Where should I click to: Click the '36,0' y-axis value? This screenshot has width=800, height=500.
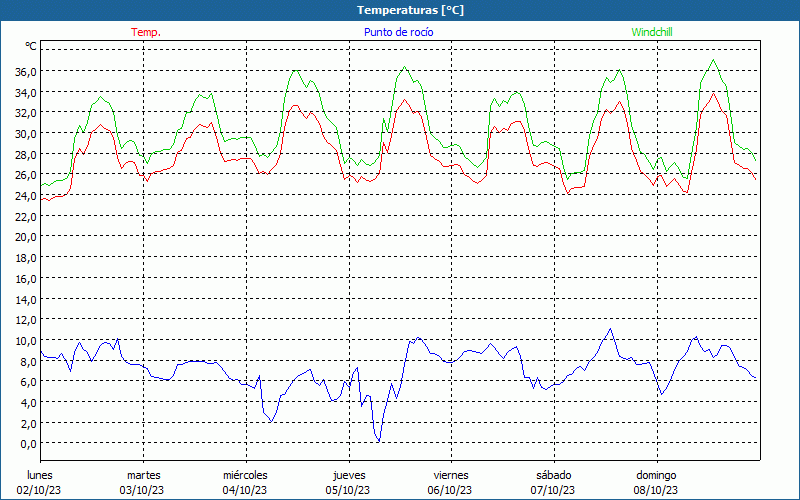pos(26,71)
